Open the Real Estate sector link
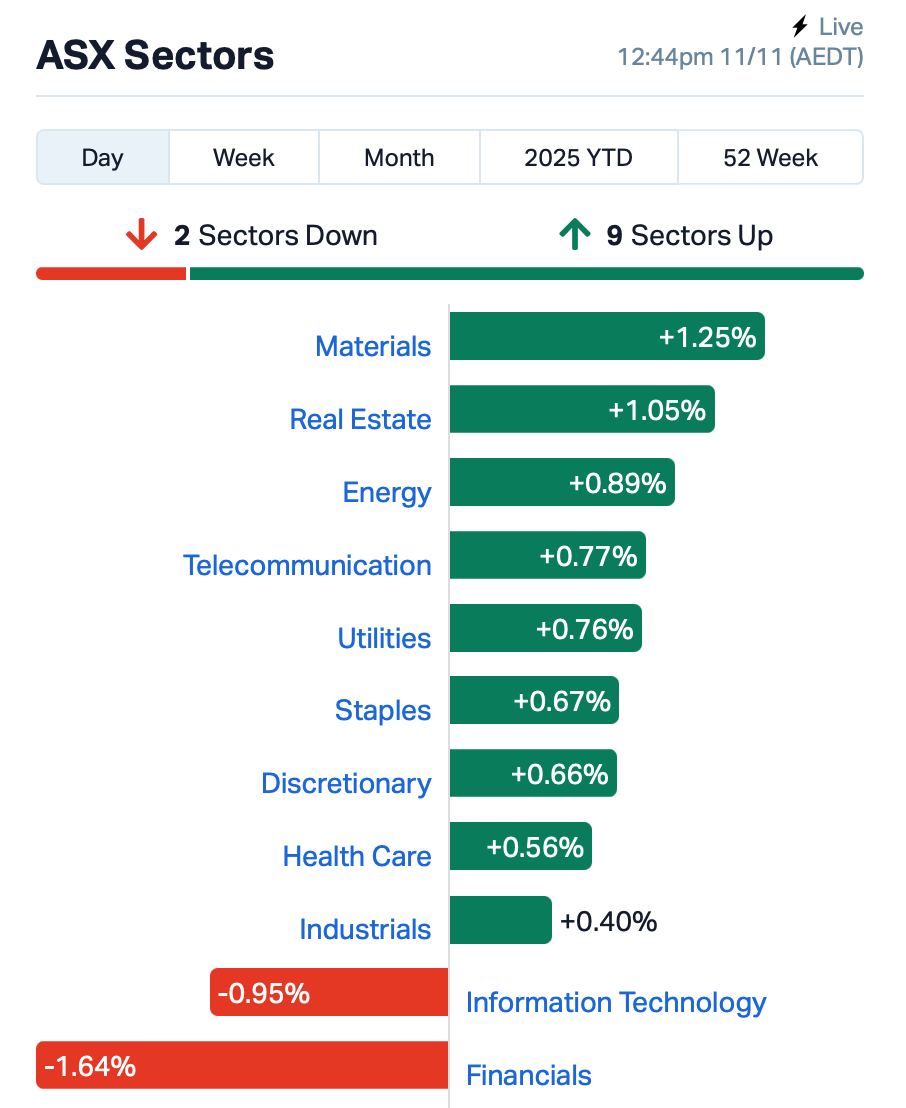Screen dimensions: 906x1108 tap(360, 419)
